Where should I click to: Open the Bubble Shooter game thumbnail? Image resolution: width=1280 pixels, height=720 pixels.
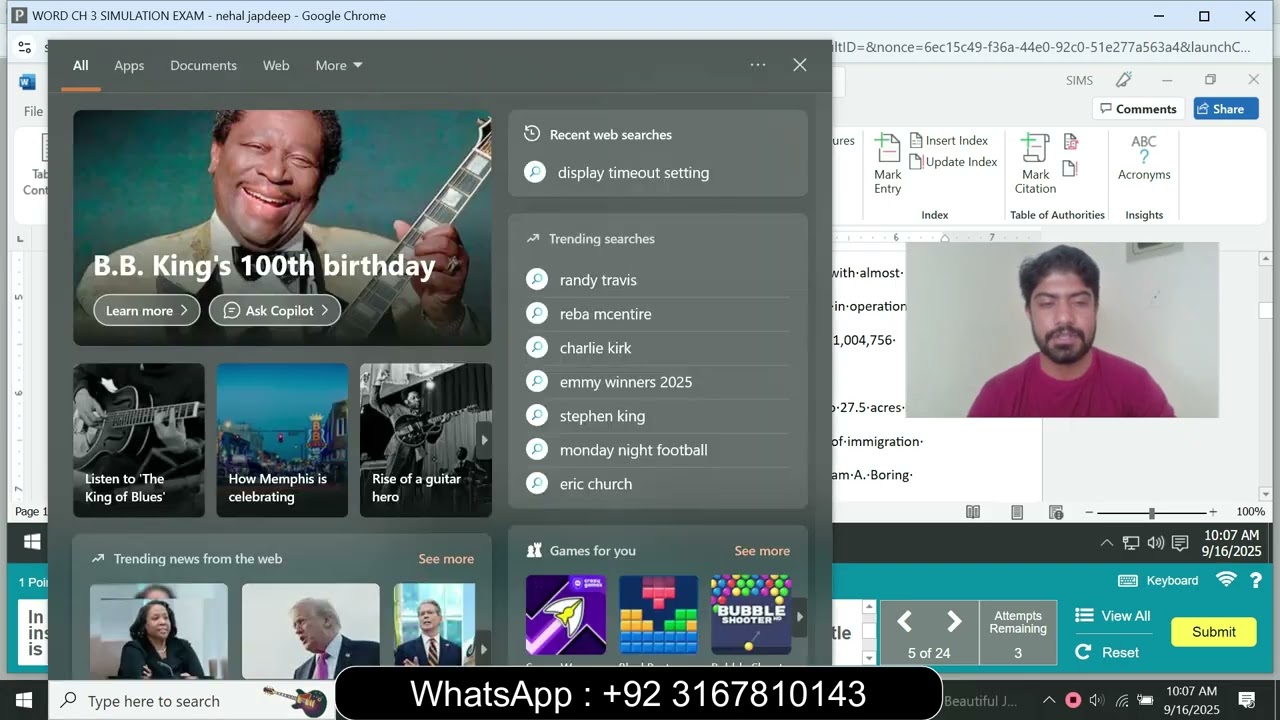point(751,615)
